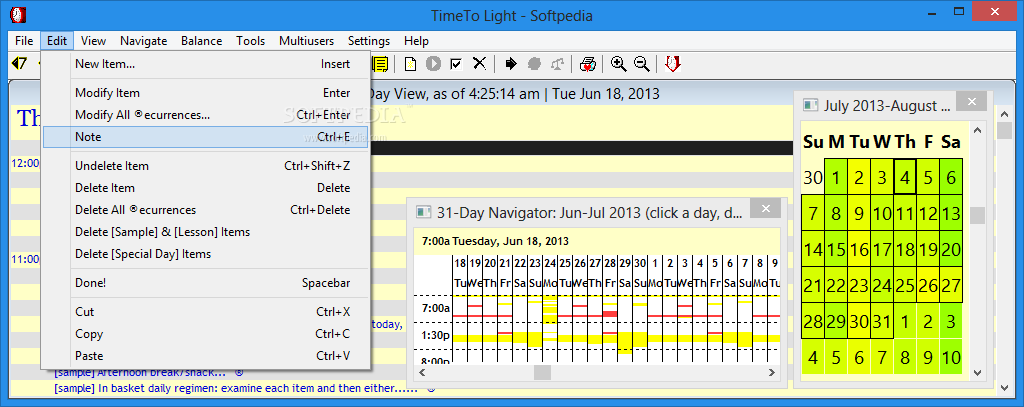The width and height of the screenshot is (1024, 407).
Task: Click the main window vertical scrollbar thumb
Action: [1004, 129]
